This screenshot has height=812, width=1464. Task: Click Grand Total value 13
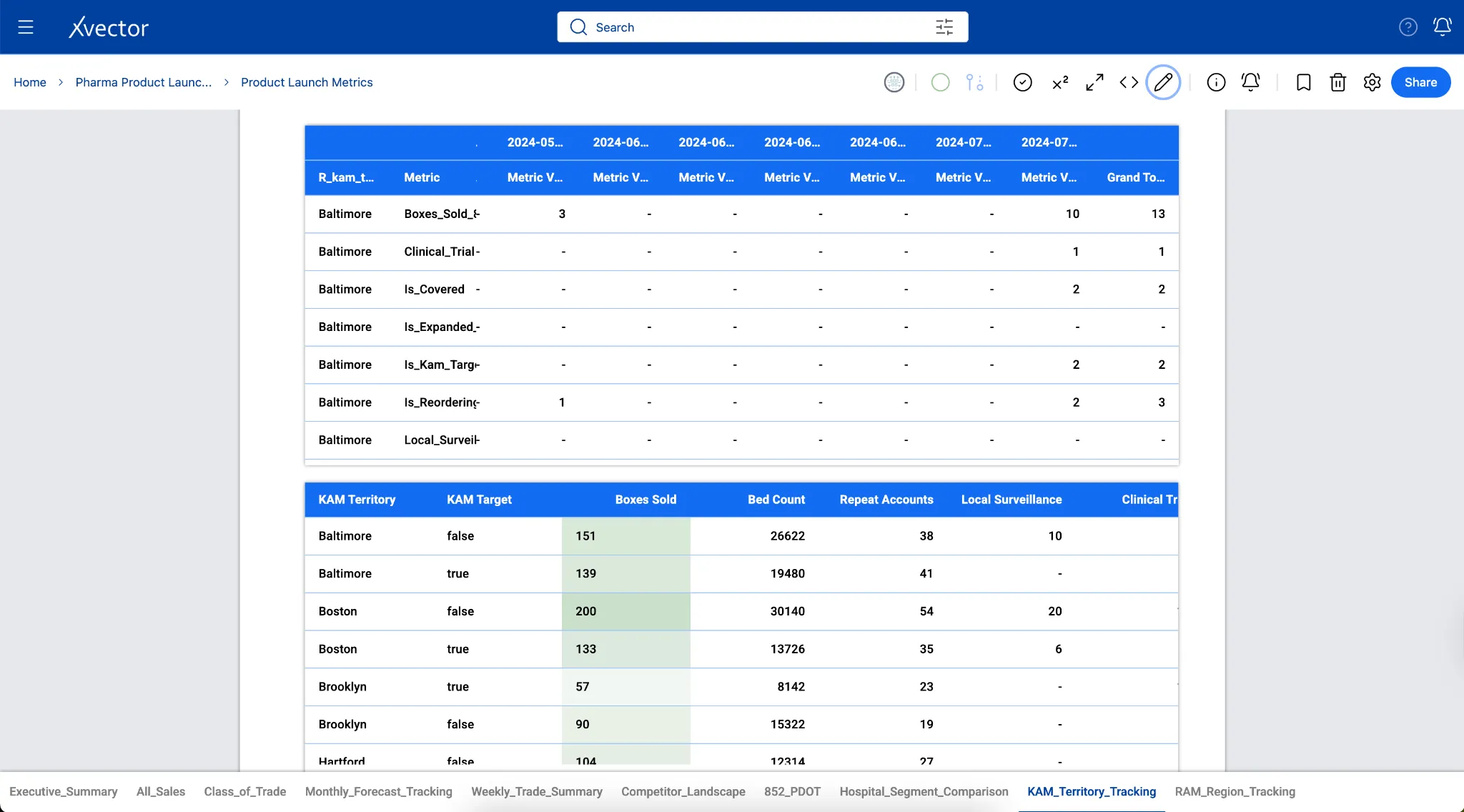point(1158,214)
